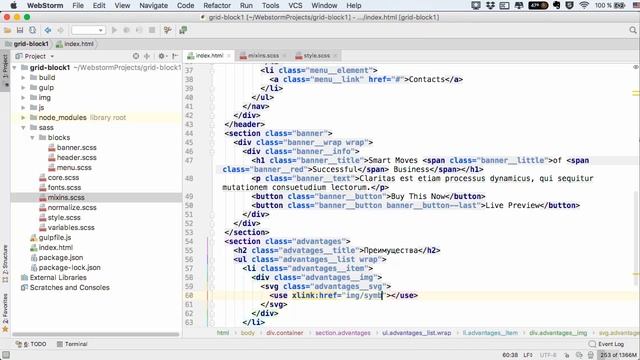This screenshot has height=360, width=640.
Task: Toggle the Favorites side tool window button
Action: 5,312
